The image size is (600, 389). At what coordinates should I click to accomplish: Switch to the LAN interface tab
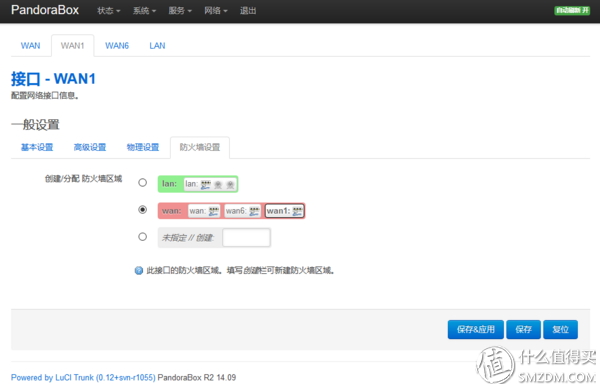point(157,46)
